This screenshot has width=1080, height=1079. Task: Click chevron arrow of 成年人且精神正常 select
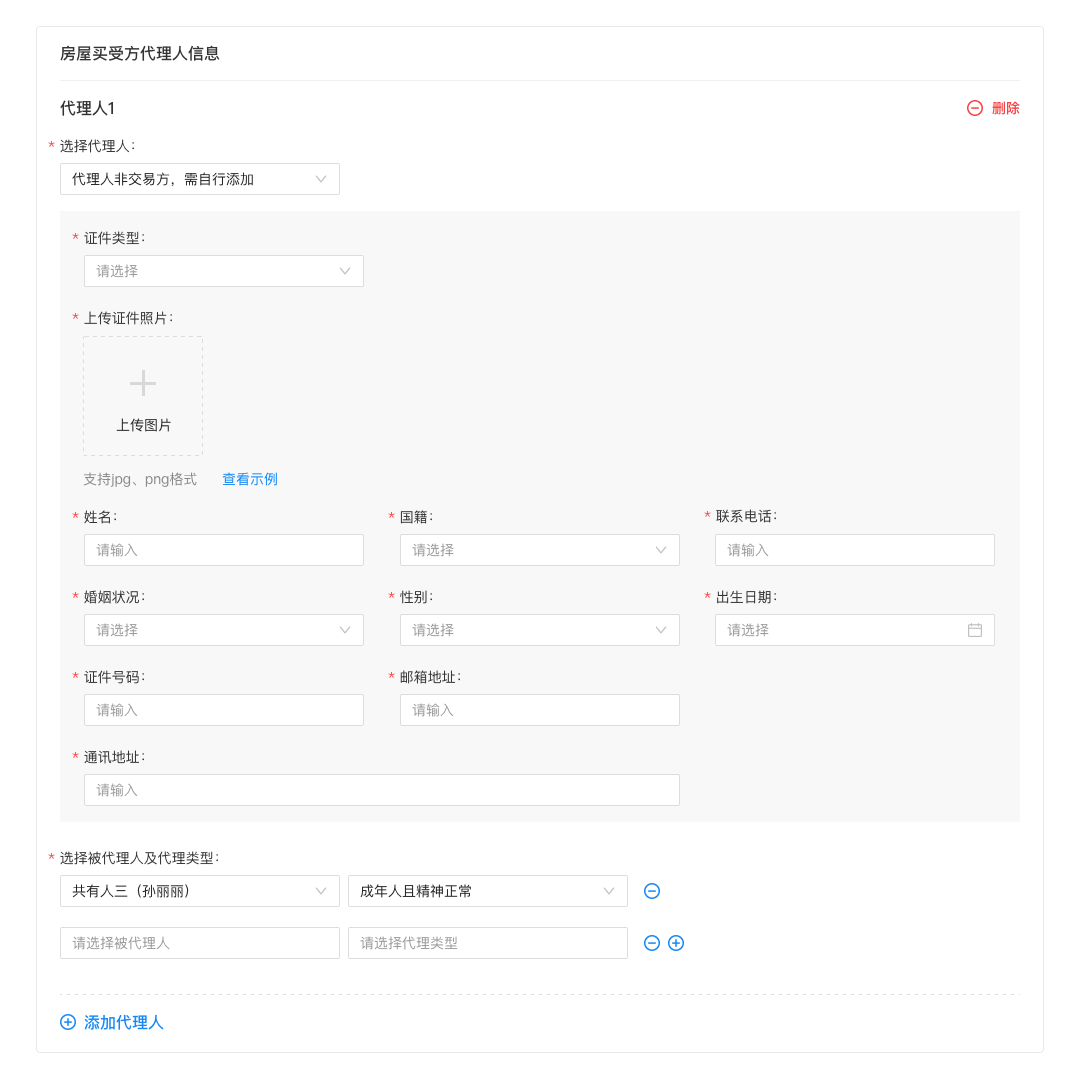(608, 891)
